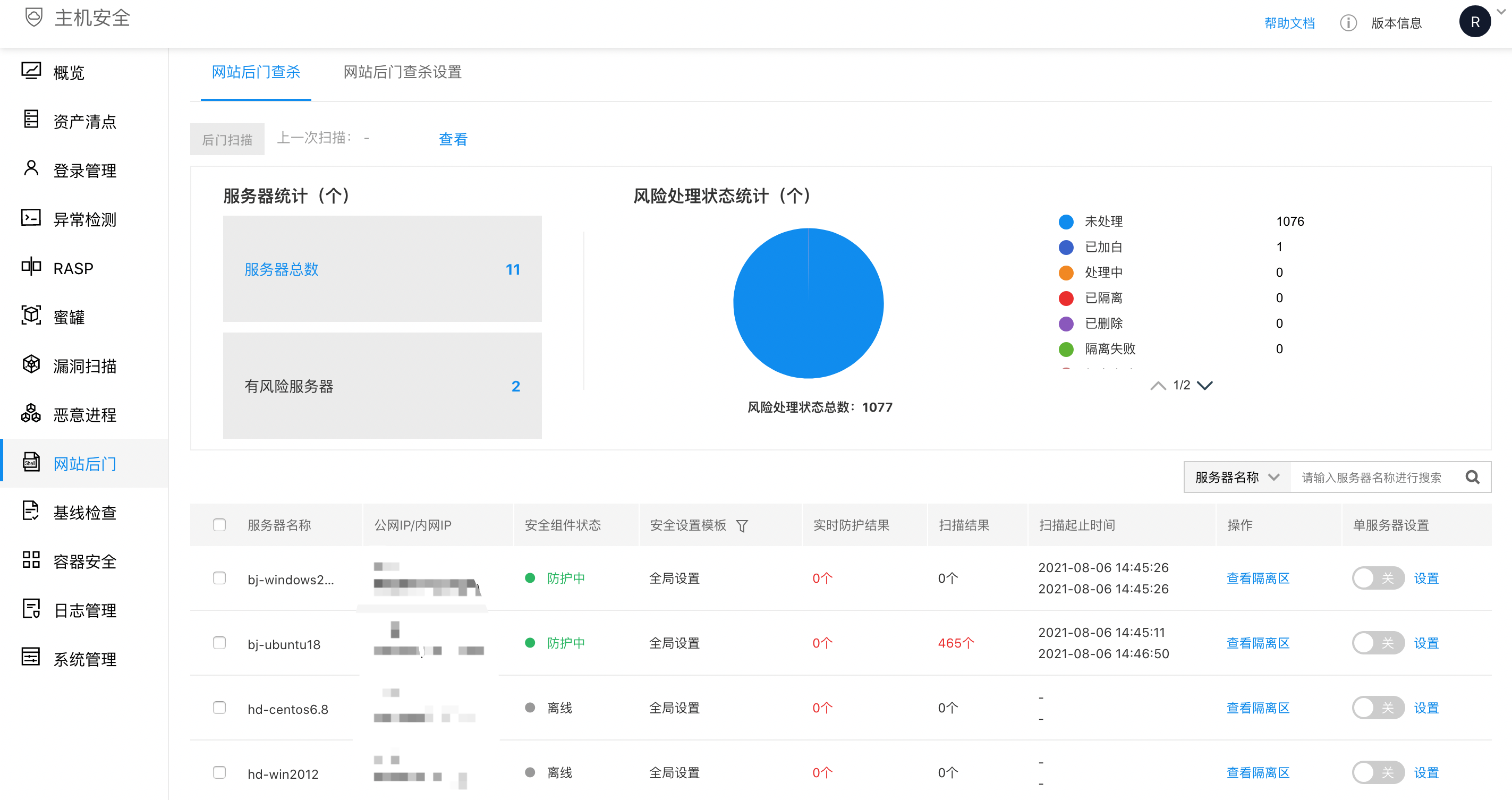Click the 漏洞扫描 cube icon in the sidebar

coord(31,364)
